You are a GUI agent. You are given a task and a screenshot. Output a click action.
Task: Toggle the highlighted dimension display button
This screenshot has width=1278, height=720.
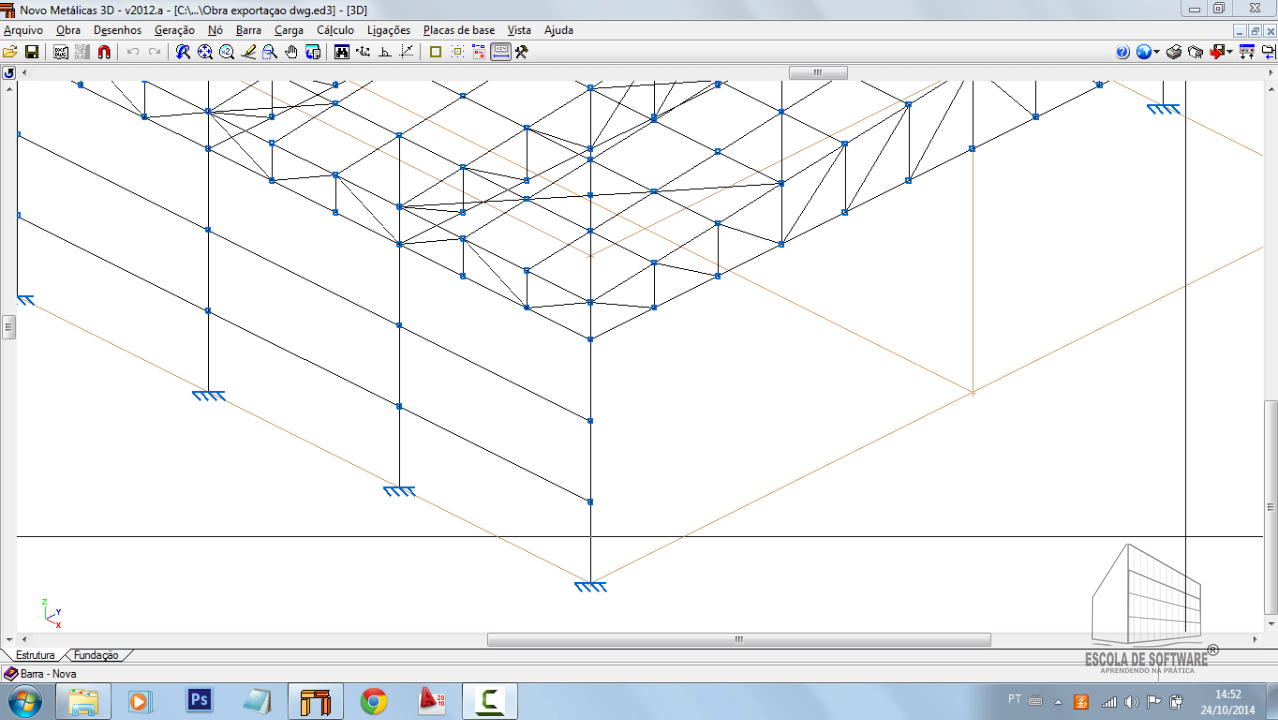pos(501,52)
